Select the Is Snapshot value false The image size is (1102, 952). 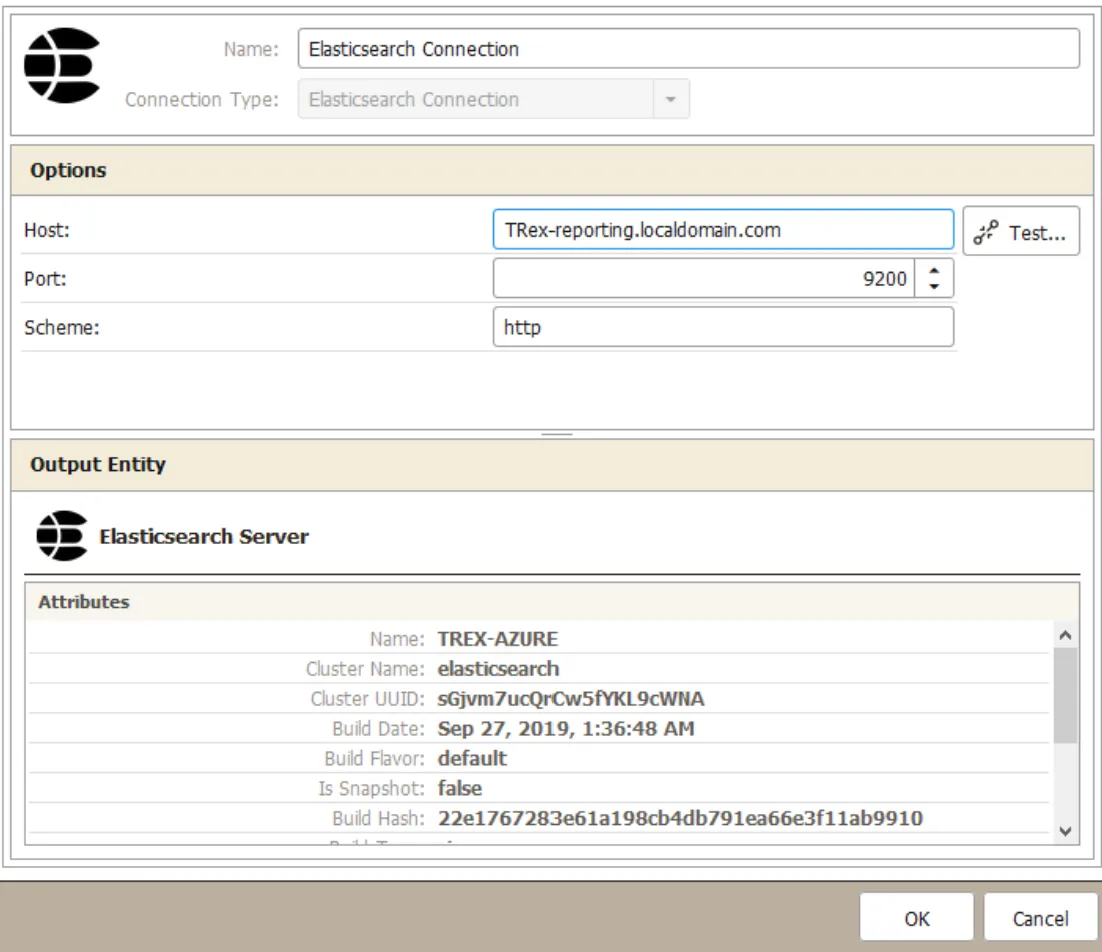point(460,788)
